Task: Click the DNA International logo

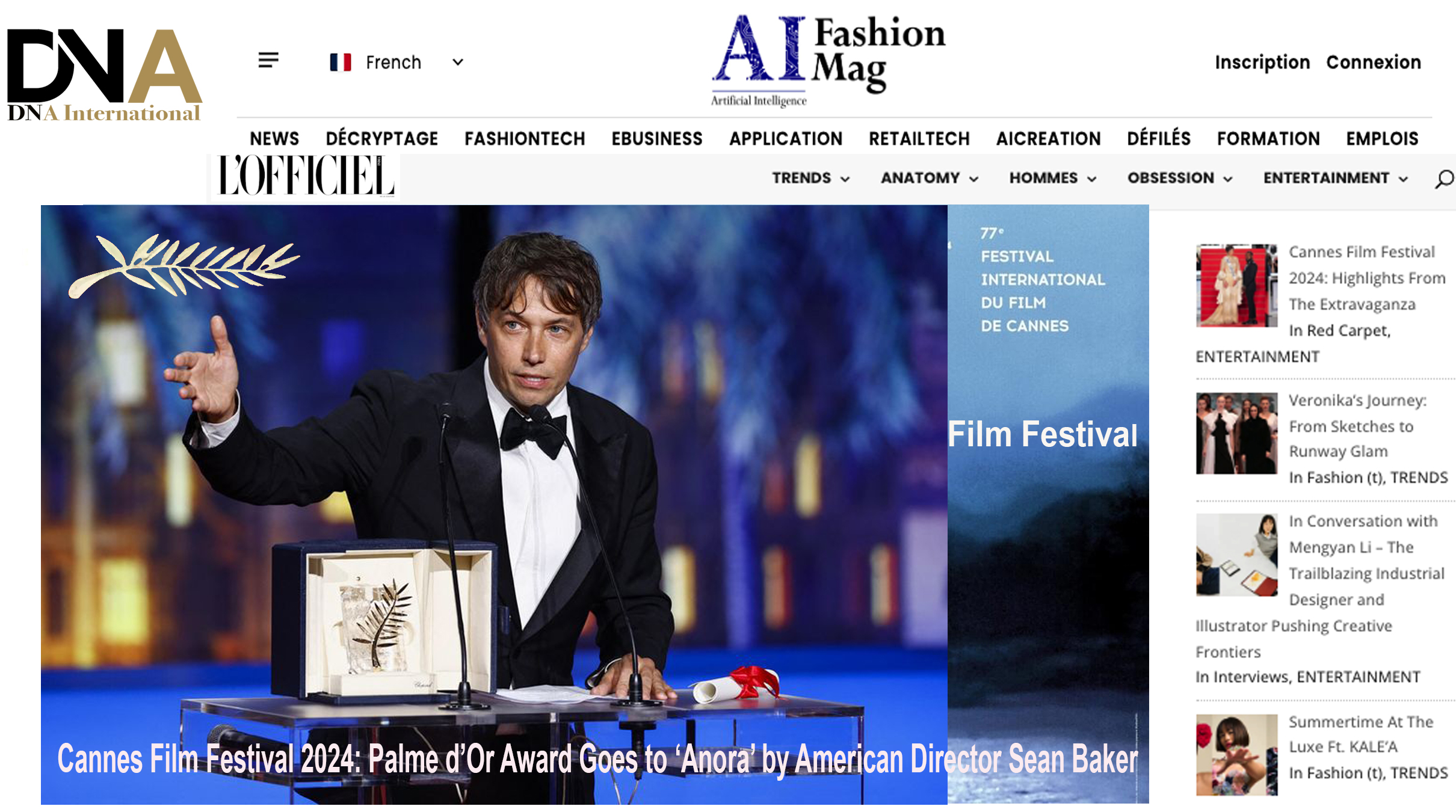Action: point(104,75)
